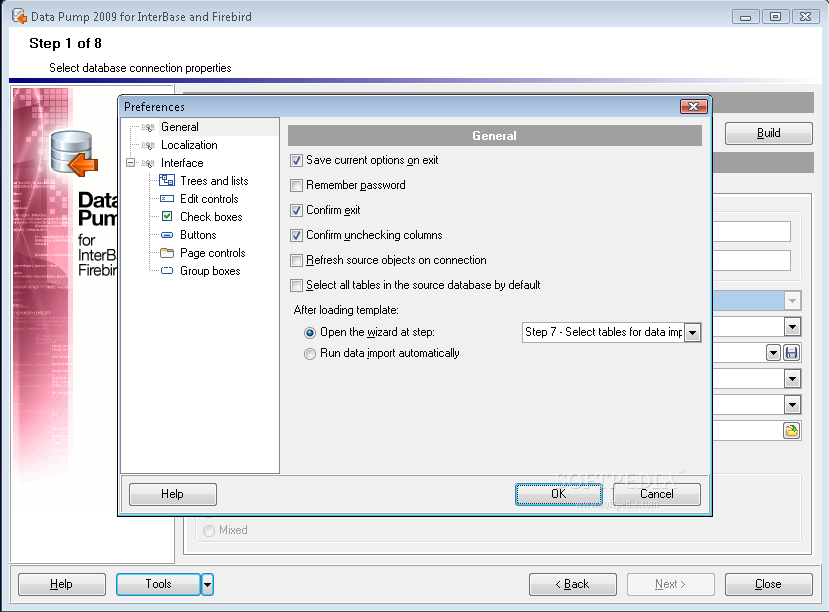Click the Buttons item icon

pyautogui.click(x=167, y=235)
